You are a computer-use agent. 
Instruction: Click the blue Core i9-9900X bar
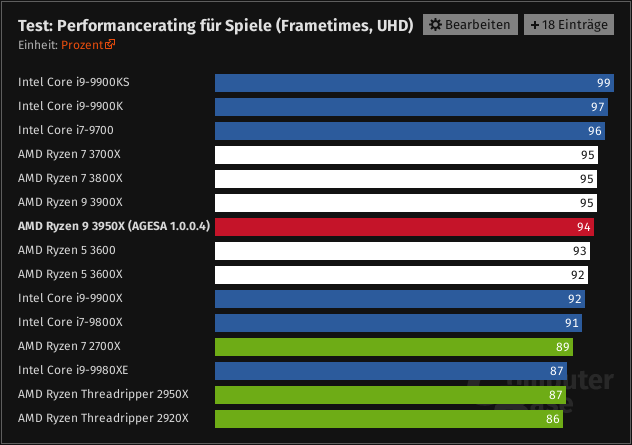point(400,299)
